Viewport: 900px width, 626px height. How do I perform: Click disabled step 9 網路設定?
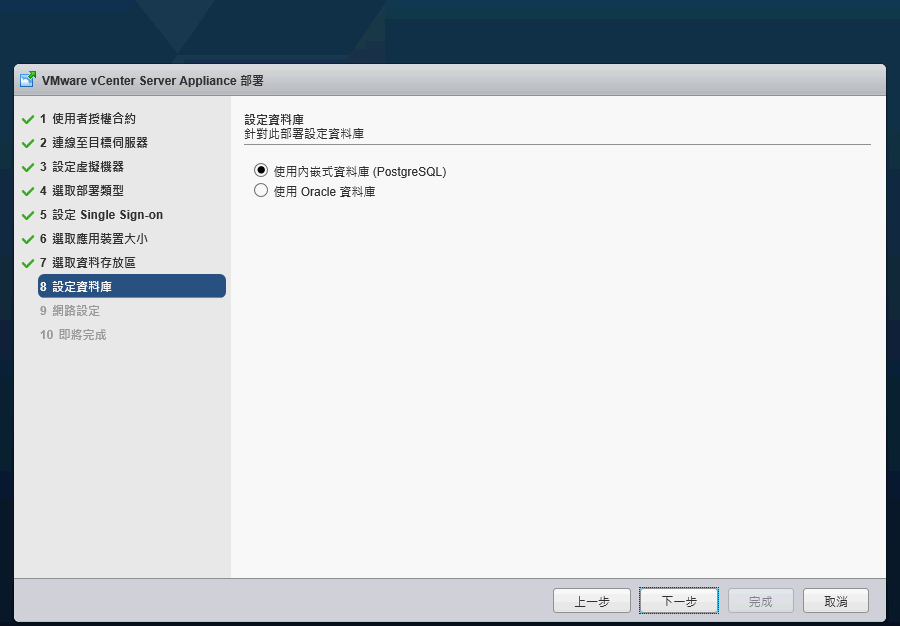click(70, 311)
